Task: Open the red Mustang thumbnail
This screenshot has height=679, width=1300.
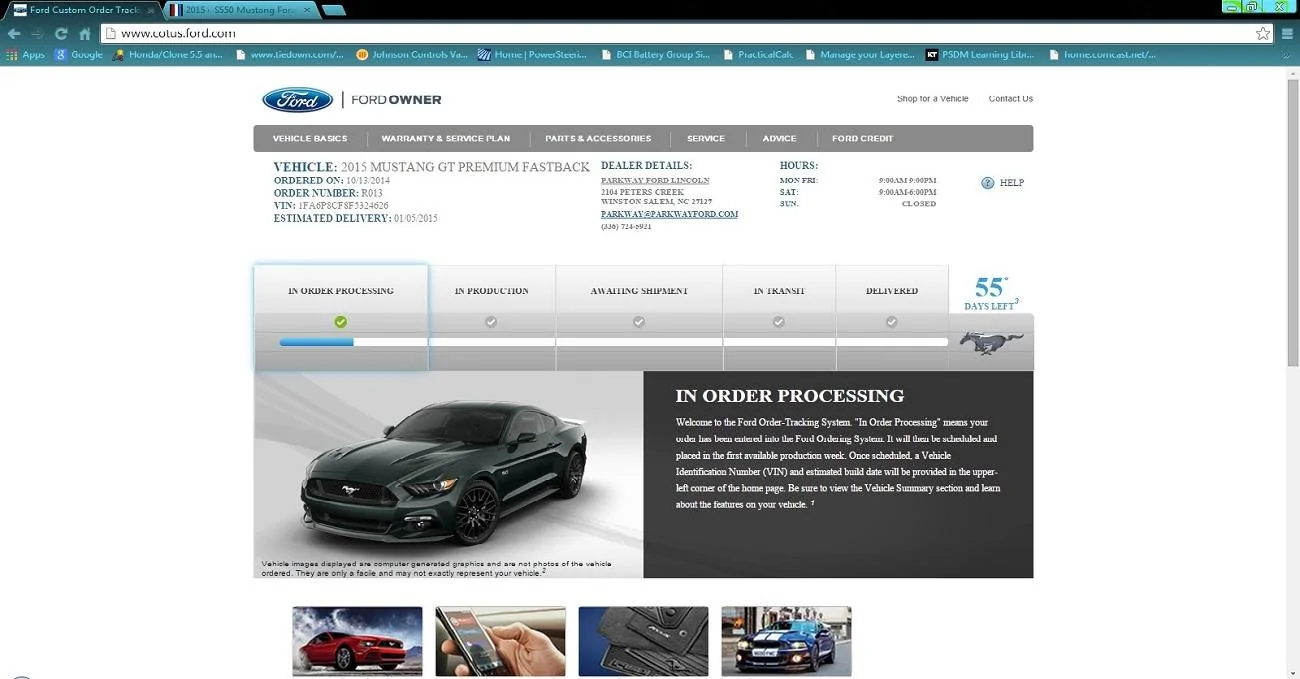Action: point(357,641)
